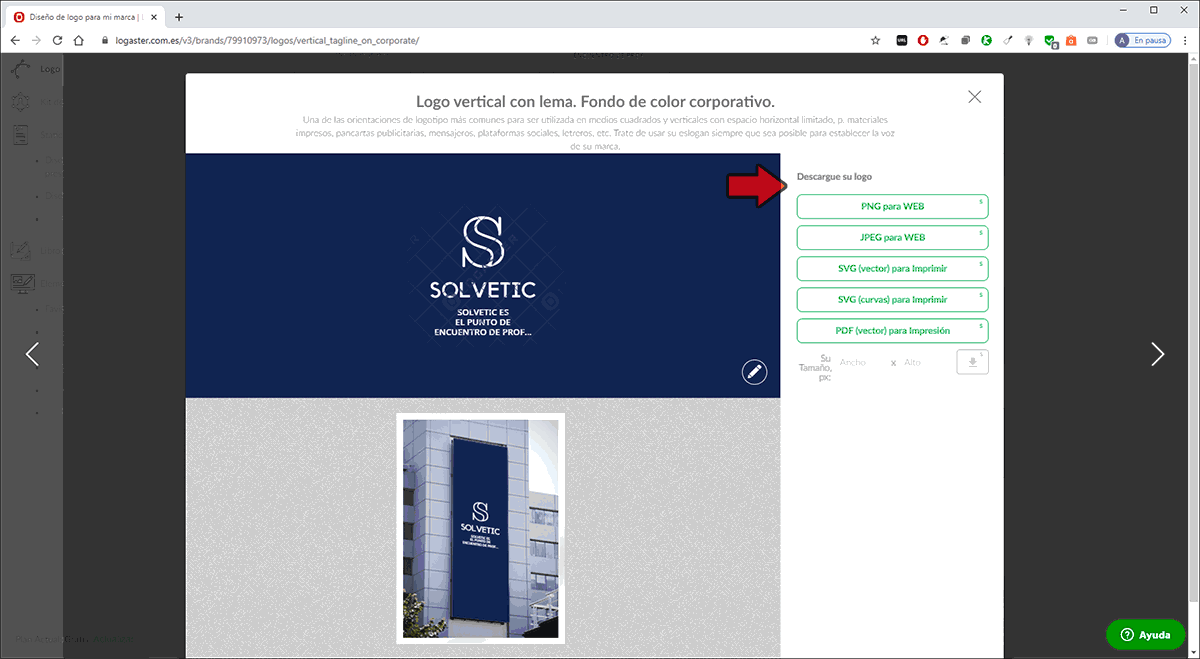Image resolution: width=1200 pixels, height=659 pixels.
Task: Open the gray stacked squares extension
Action: [966, 40]
